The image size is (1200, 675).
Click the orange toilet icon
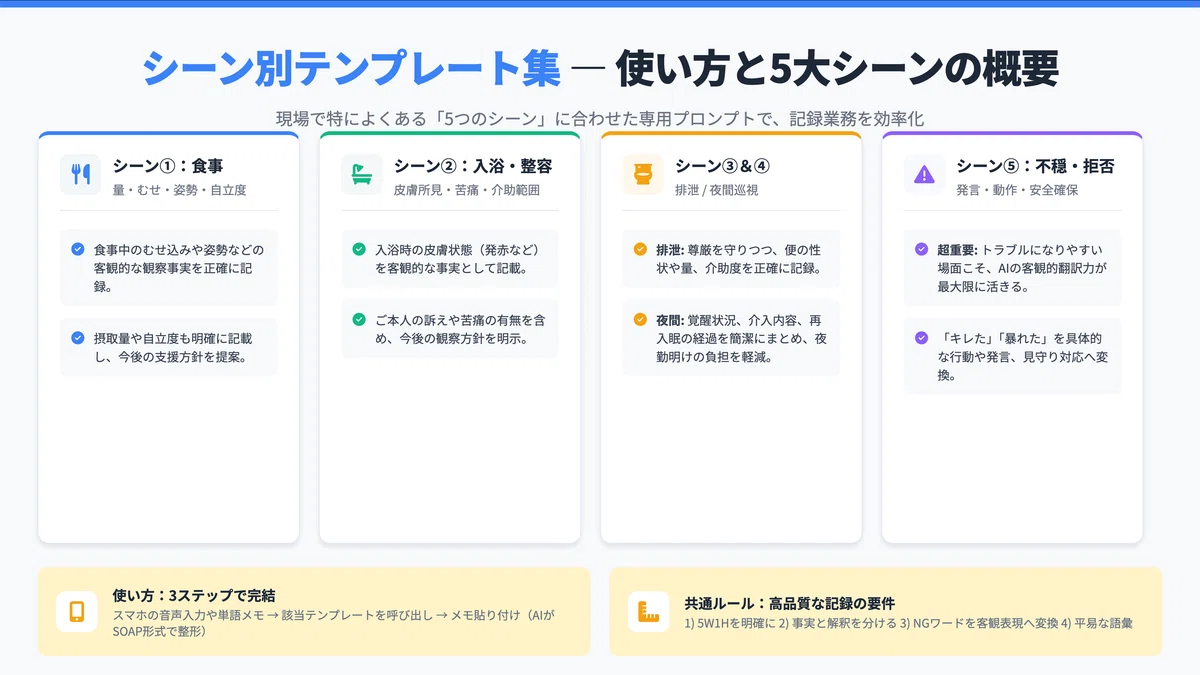point(642,174)
